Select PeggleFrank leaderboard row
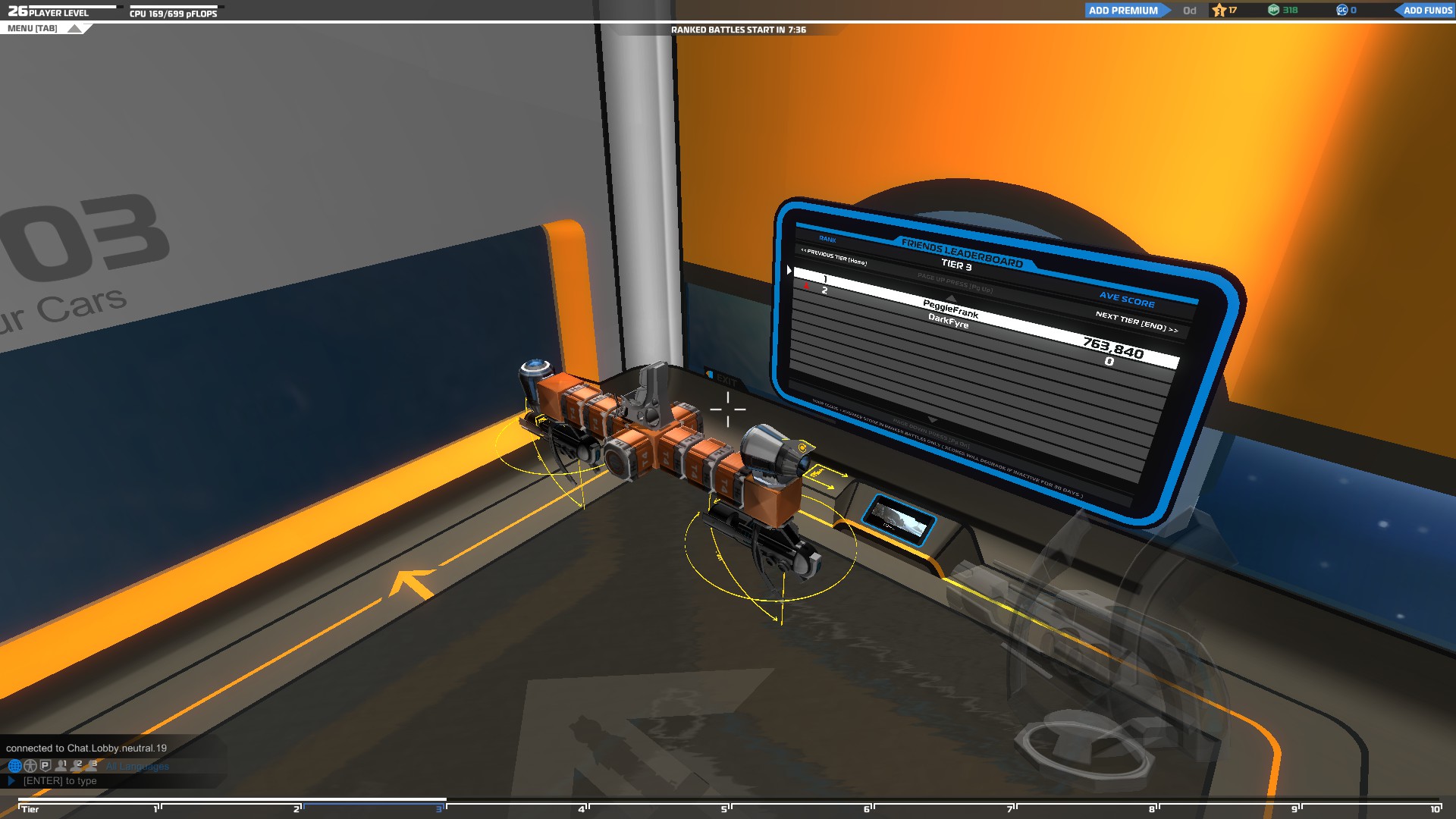 [x=951, y=309]
